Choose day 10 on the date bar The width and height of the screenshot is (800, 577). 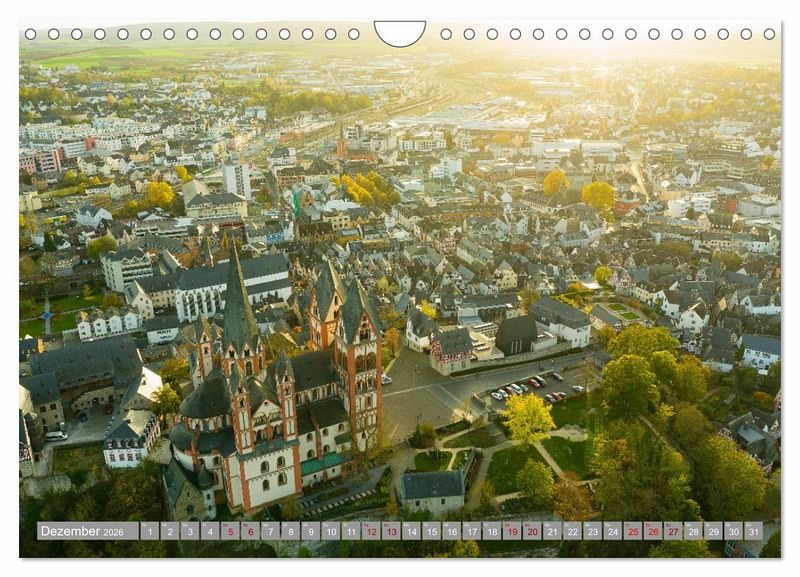pos(331,531)
